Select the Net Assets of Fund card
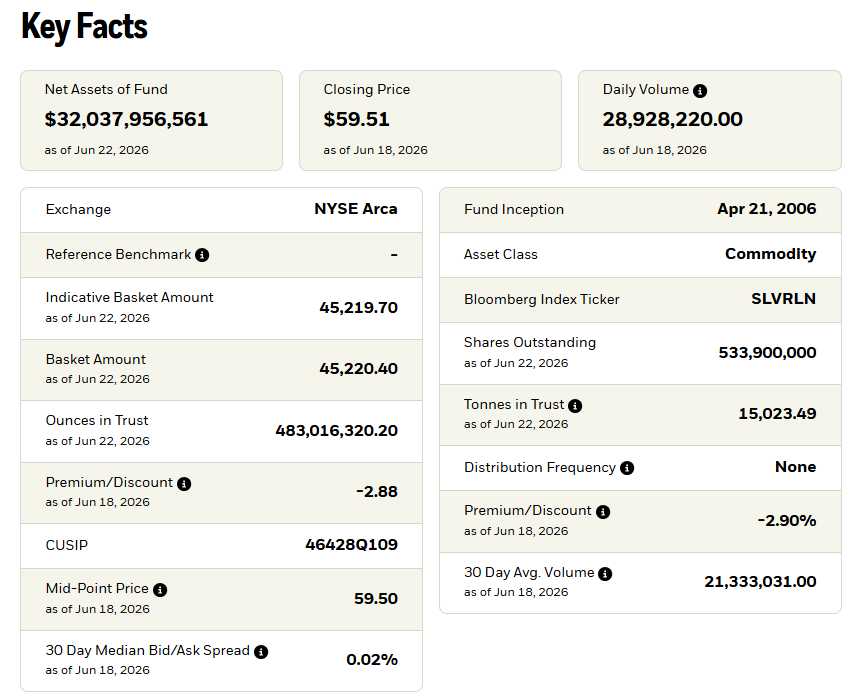The image size is (866, 698). pyautogui.click(x=151, y=120)
